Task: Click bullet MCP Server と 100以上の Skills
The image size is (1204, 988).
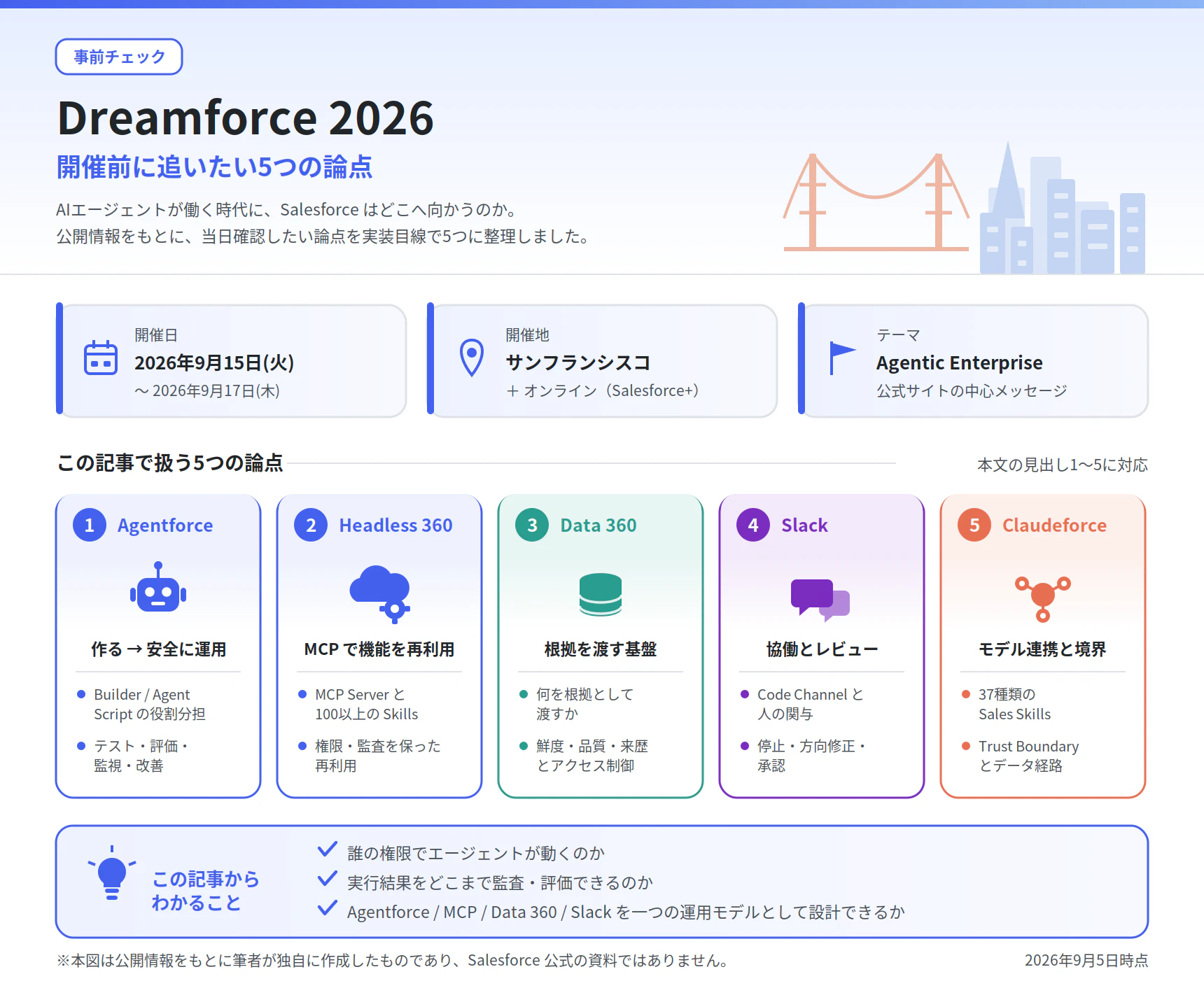Action: click(x=367, y=704)
